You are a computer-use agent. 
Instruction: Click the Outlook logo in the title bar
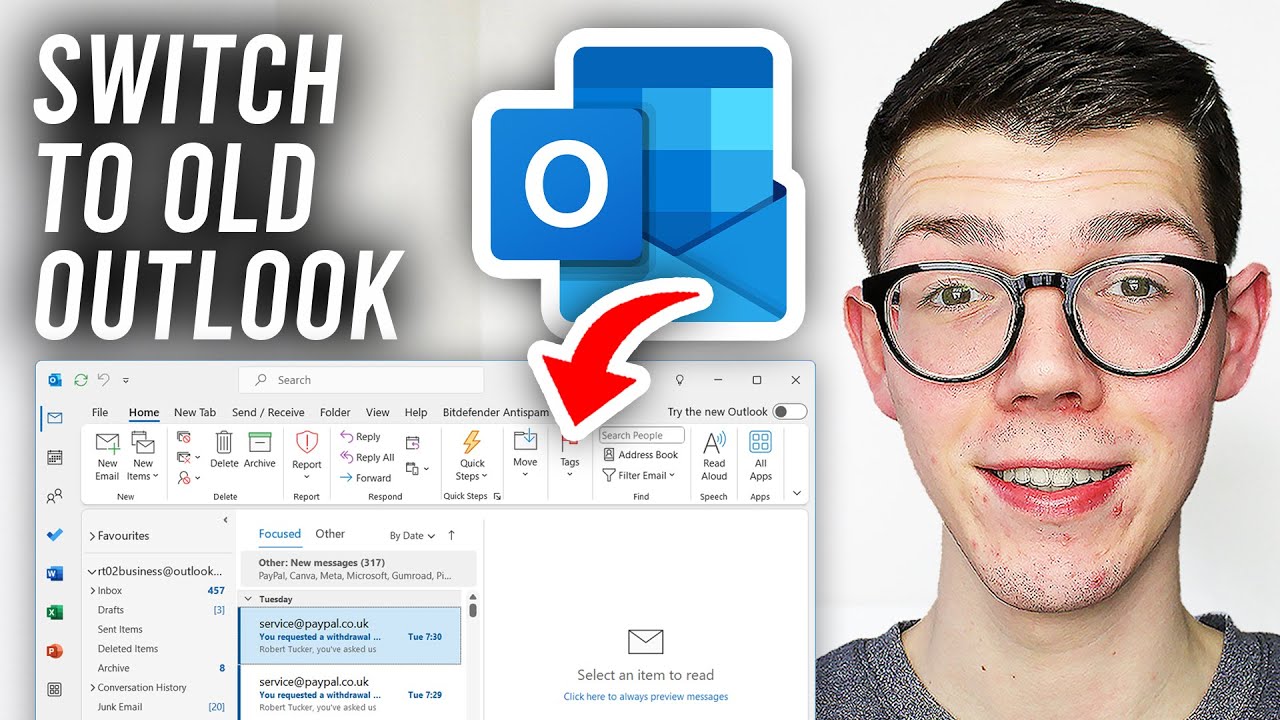(55, 380)
